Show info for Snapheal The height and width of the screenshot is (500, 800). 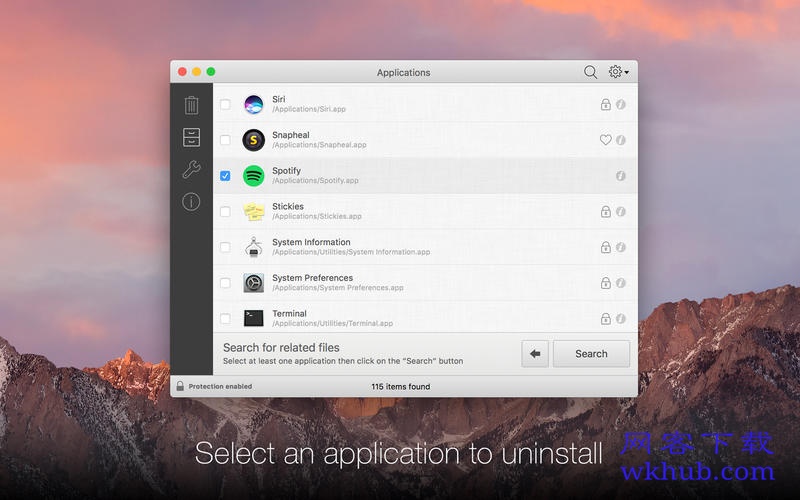[x=621, y=140]
